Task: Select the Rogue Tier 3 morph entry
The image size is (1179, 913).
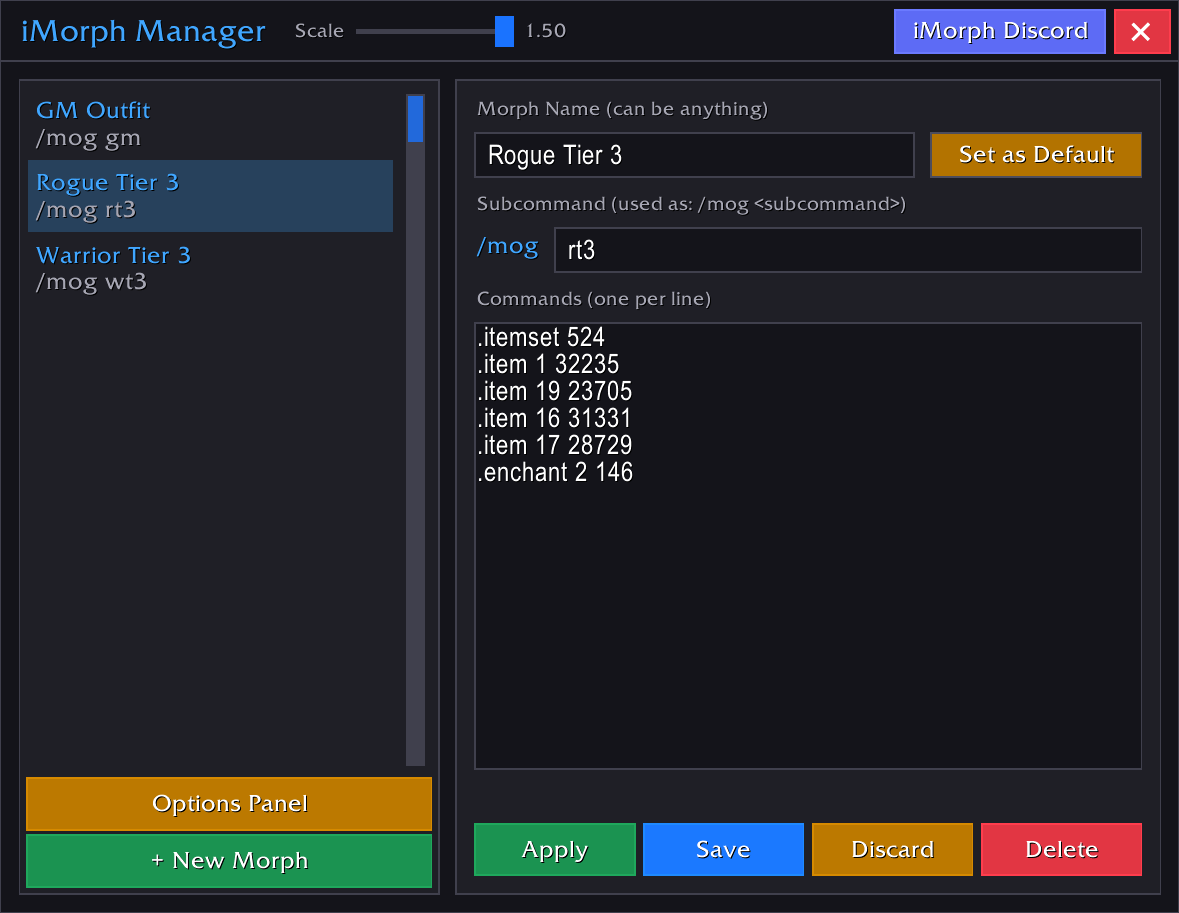Action: click(x=211, y=196)
